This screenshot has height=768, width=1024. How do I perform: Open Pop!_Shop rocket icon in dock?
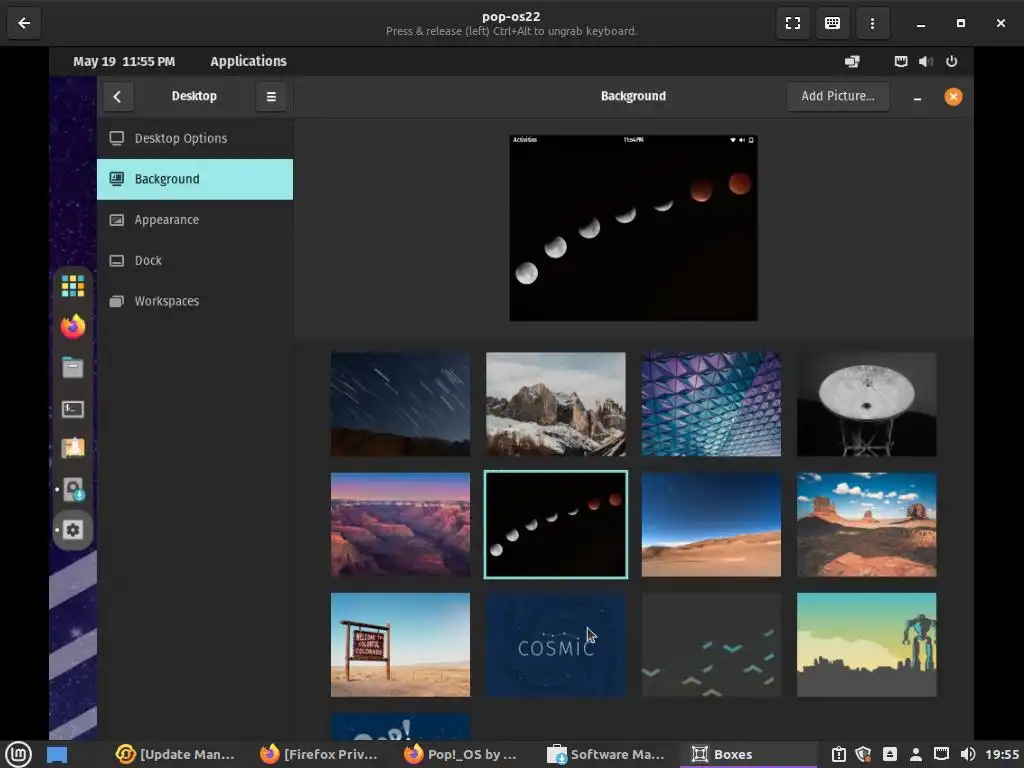click(72, 448)
